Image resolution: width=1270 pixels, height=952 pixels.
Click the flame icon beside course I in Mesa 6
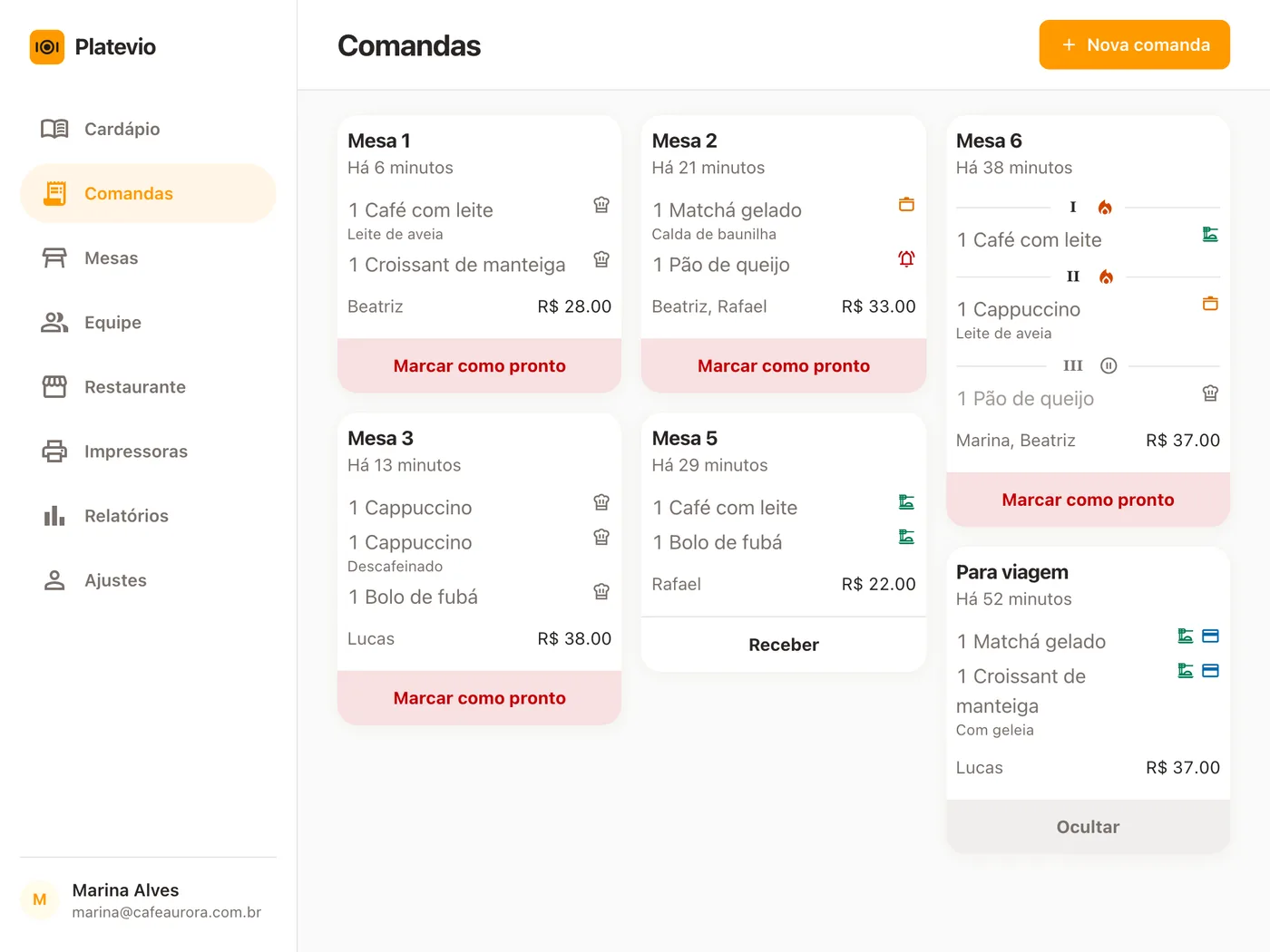pyautogui.click(x=1105, y=208)
